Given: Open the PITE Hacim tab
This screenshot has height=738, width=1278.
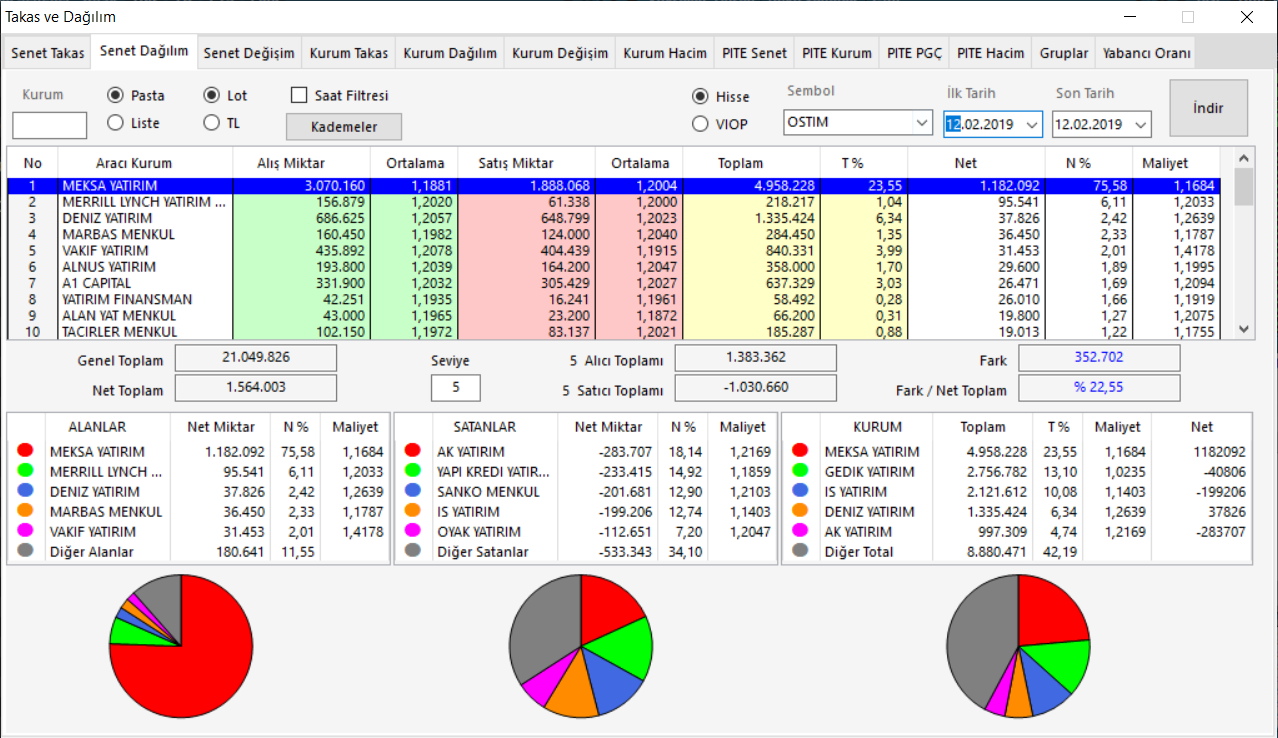Looking at the screenshot, I should coord(990,53).
